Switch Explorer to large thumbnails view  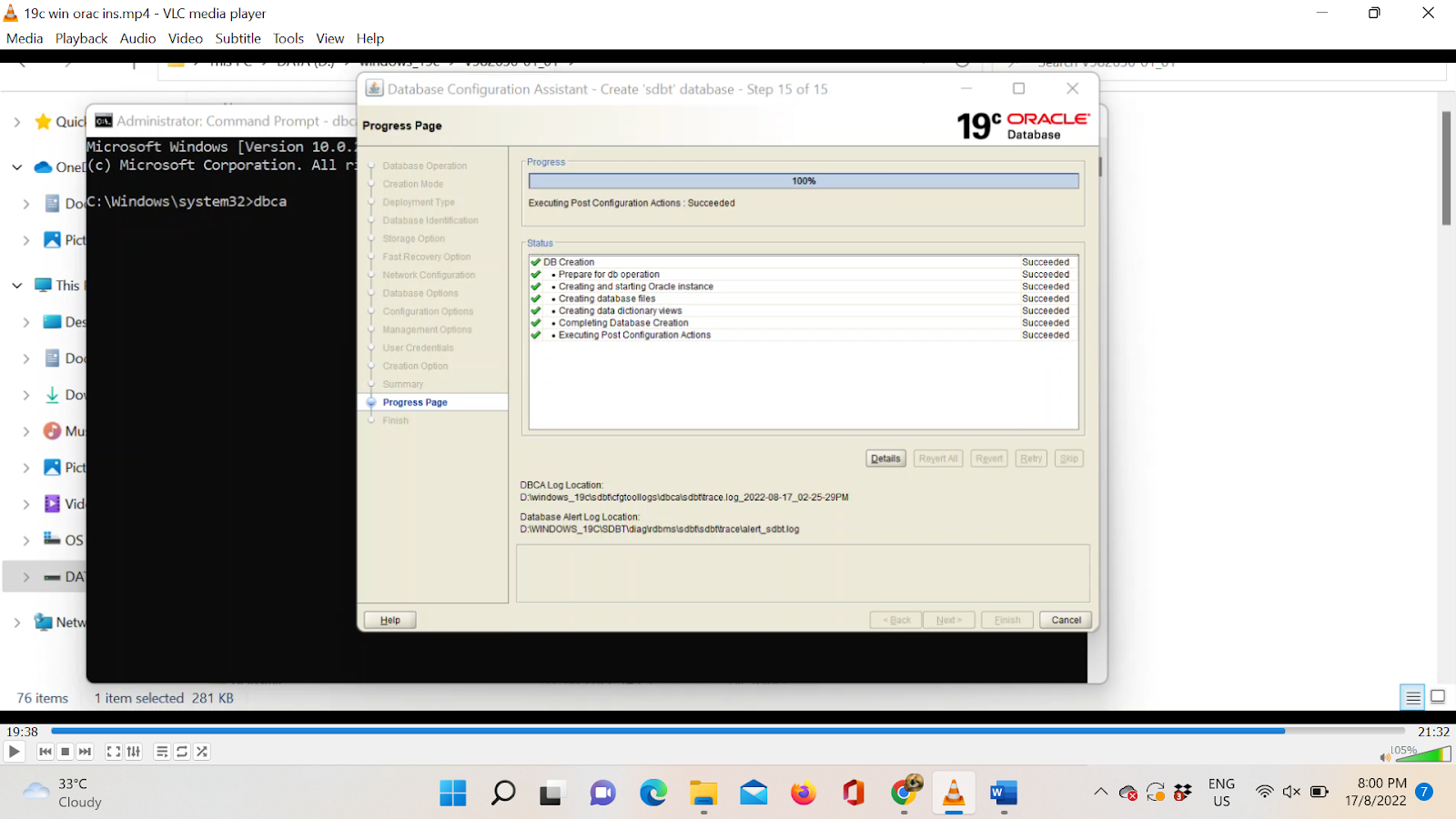[x=1438, y=697]
